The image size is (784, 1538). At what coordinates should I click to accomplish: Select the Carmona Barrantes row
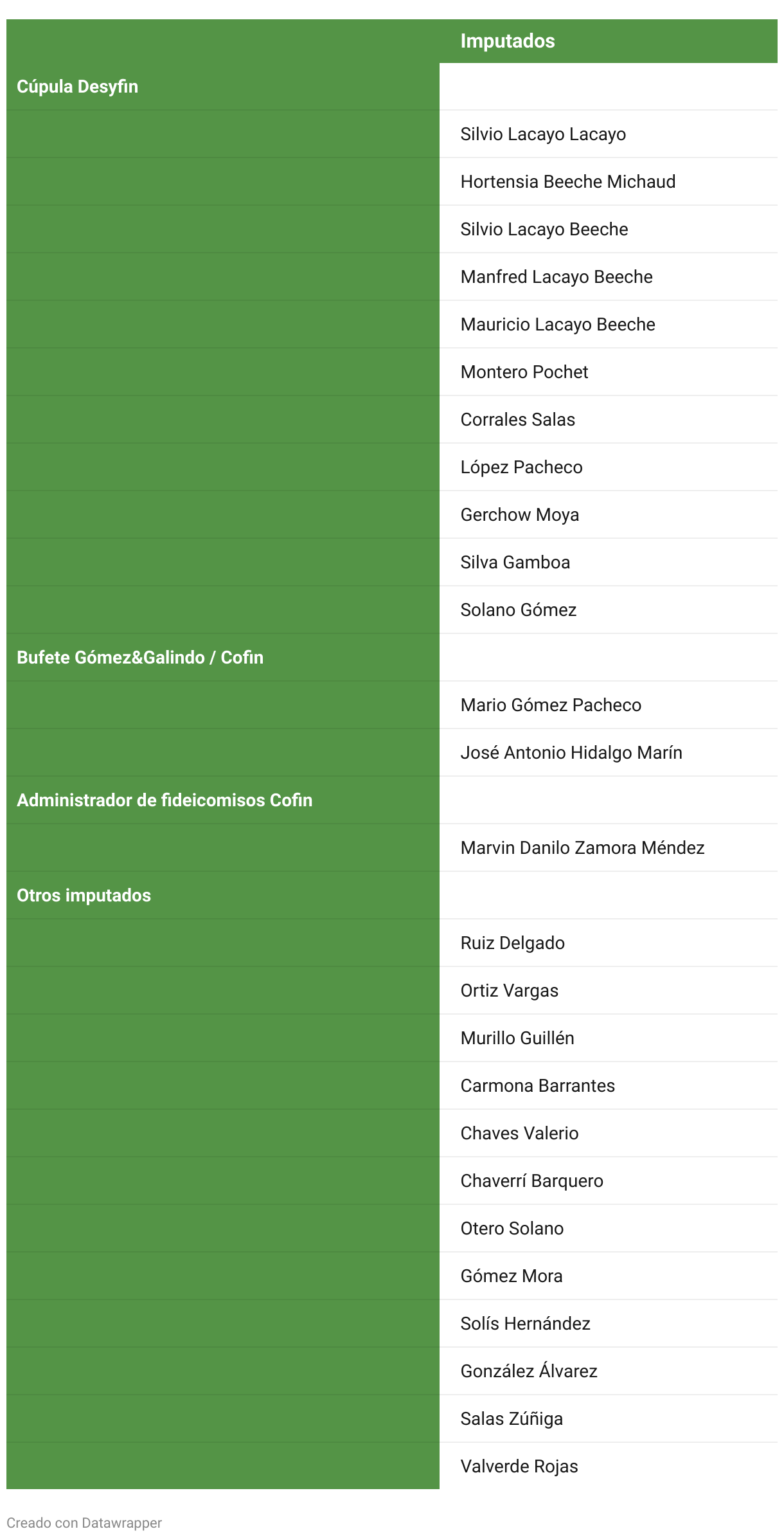[x=537, y=1086]
